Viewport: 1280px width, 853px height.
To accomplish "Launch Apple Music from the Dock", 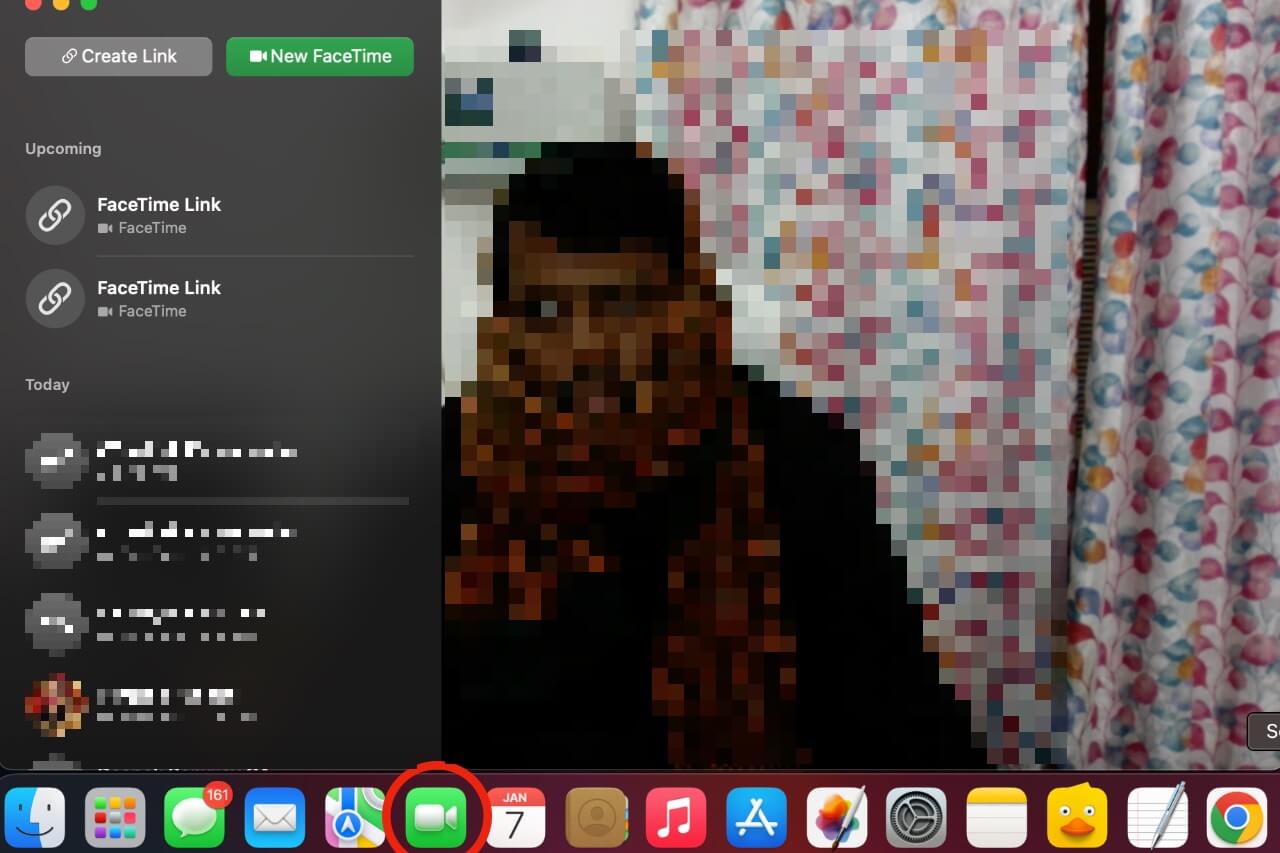I will [x=677, y=816].
